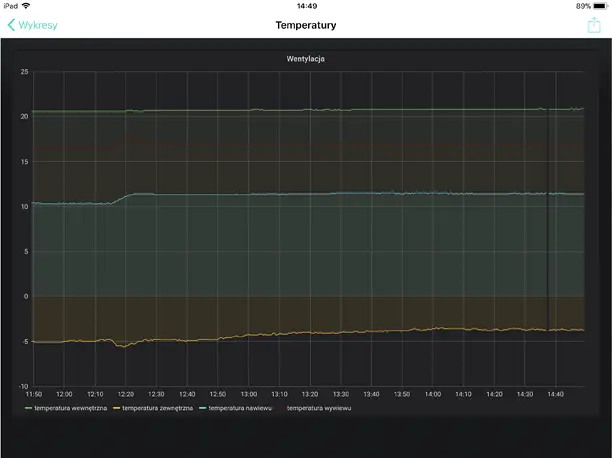Open the Wentylacja panel title menu
Screen dimensions: 612x458
point(306,59)
